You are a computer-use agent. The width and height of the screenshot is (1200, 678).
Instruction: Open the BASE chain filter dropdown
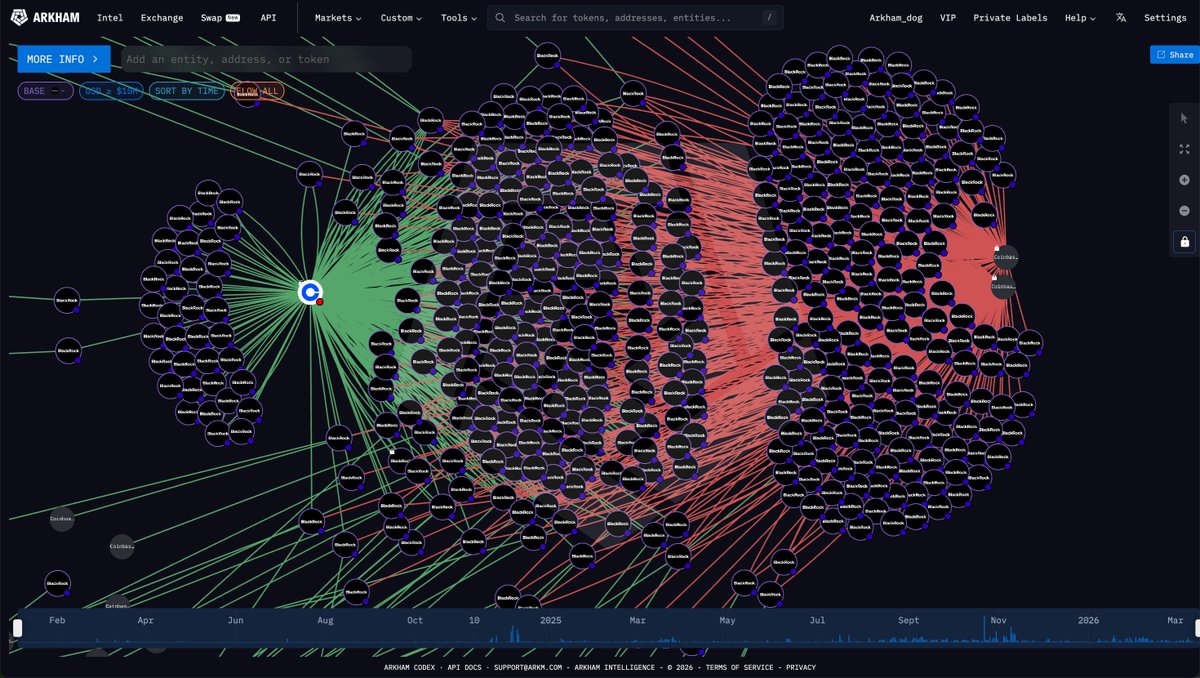45,91
